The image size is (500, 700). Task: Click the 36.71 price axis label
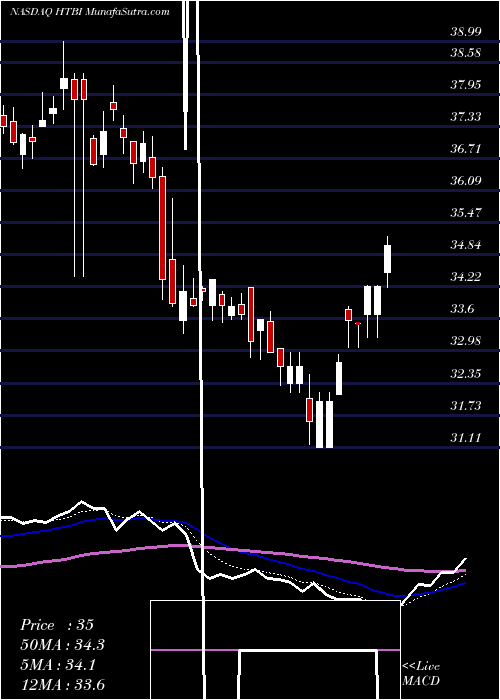(x=466, y=149)
